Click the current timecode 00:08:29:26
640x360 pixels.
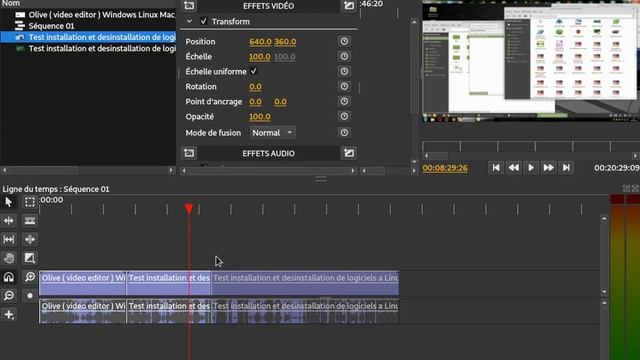pyautogui.click(x=445, y=168)
